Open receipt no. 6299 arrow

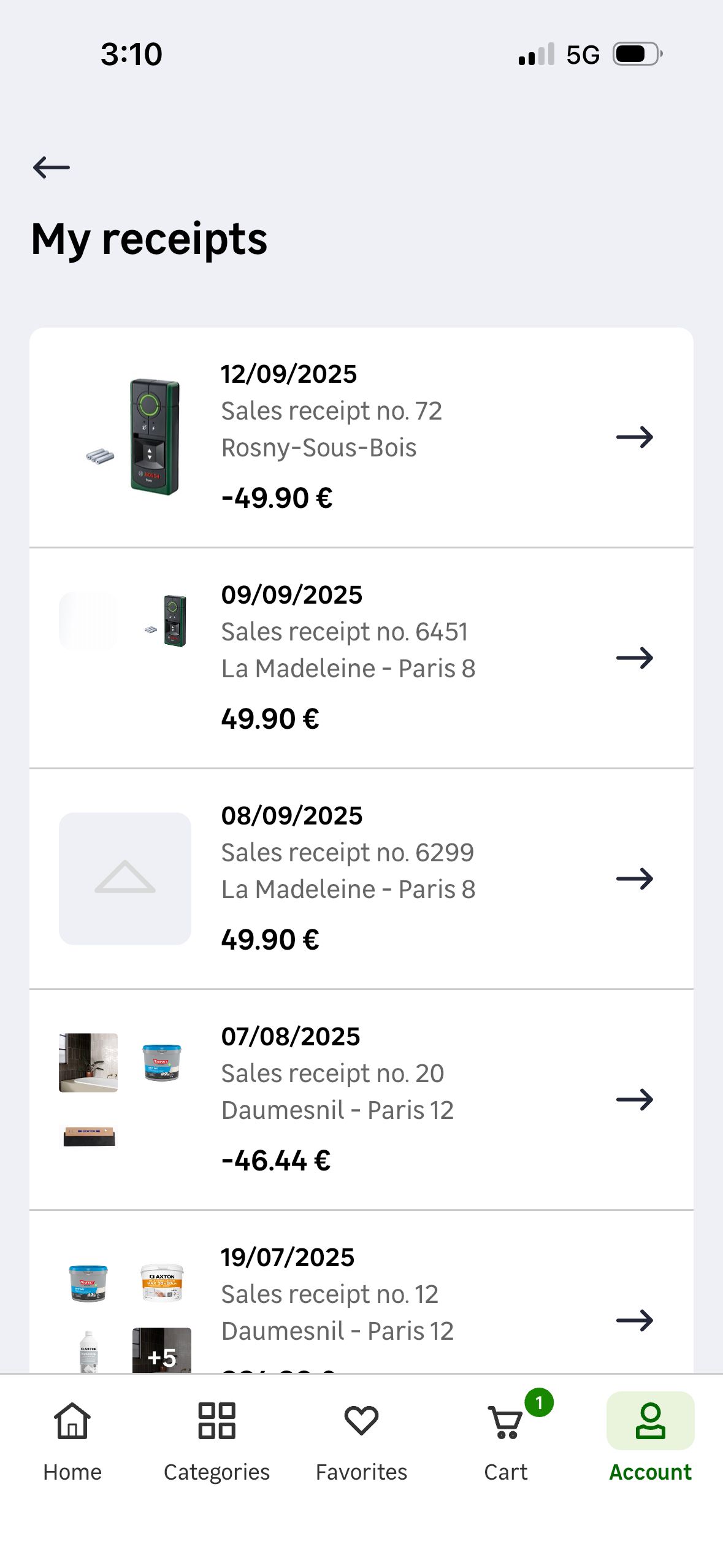click(x=635, y=879)
